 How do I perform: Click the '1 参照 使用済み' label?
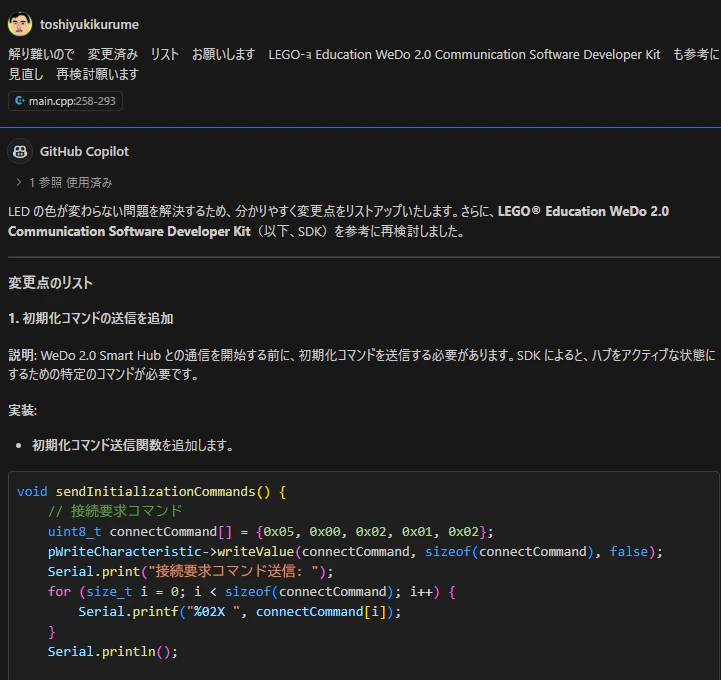click(70, 183)
